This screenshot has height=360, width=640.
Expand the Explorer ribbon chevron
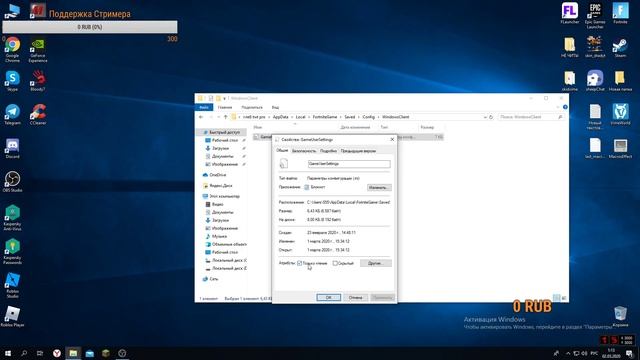558,107
